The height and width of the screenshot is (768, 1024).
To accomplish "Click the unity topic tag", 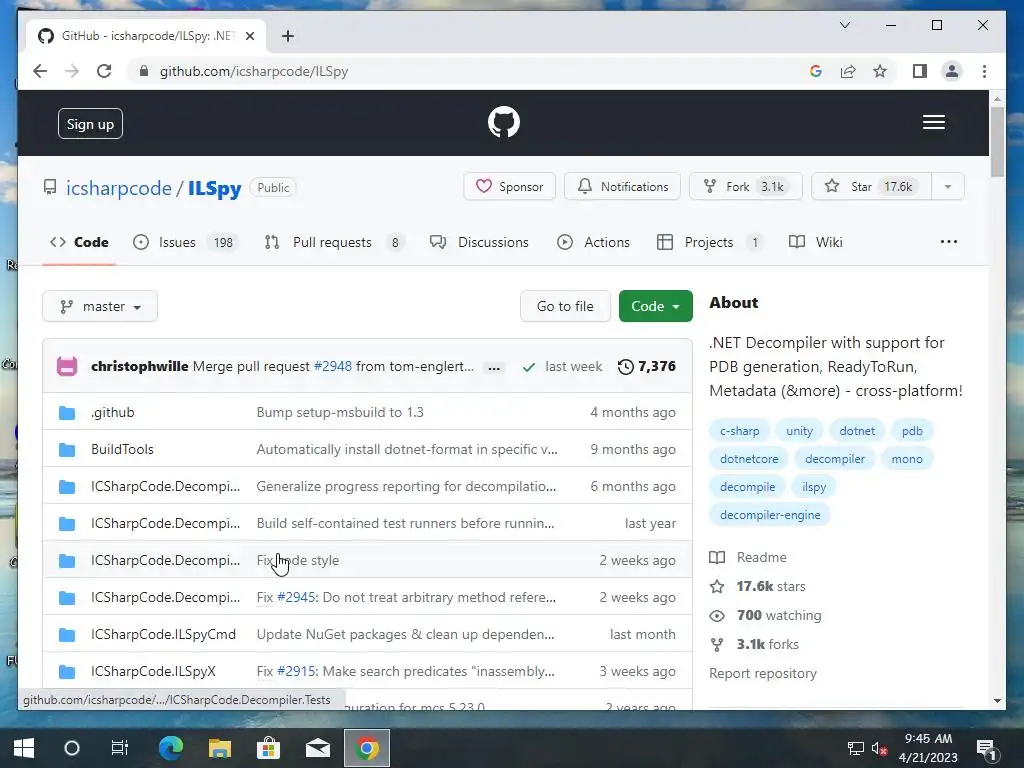I will 799,431.
